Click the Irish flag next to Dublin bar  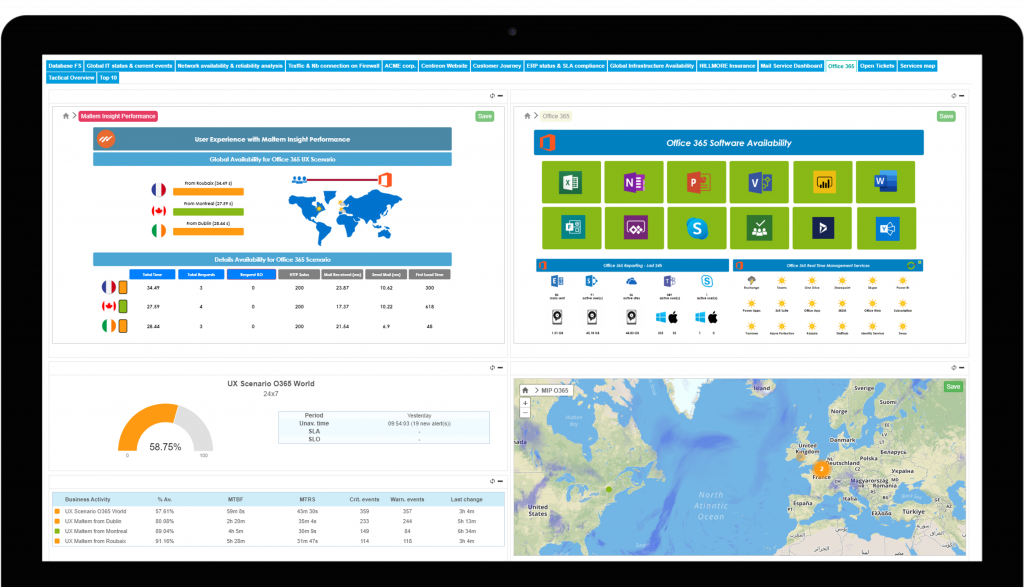159,230
